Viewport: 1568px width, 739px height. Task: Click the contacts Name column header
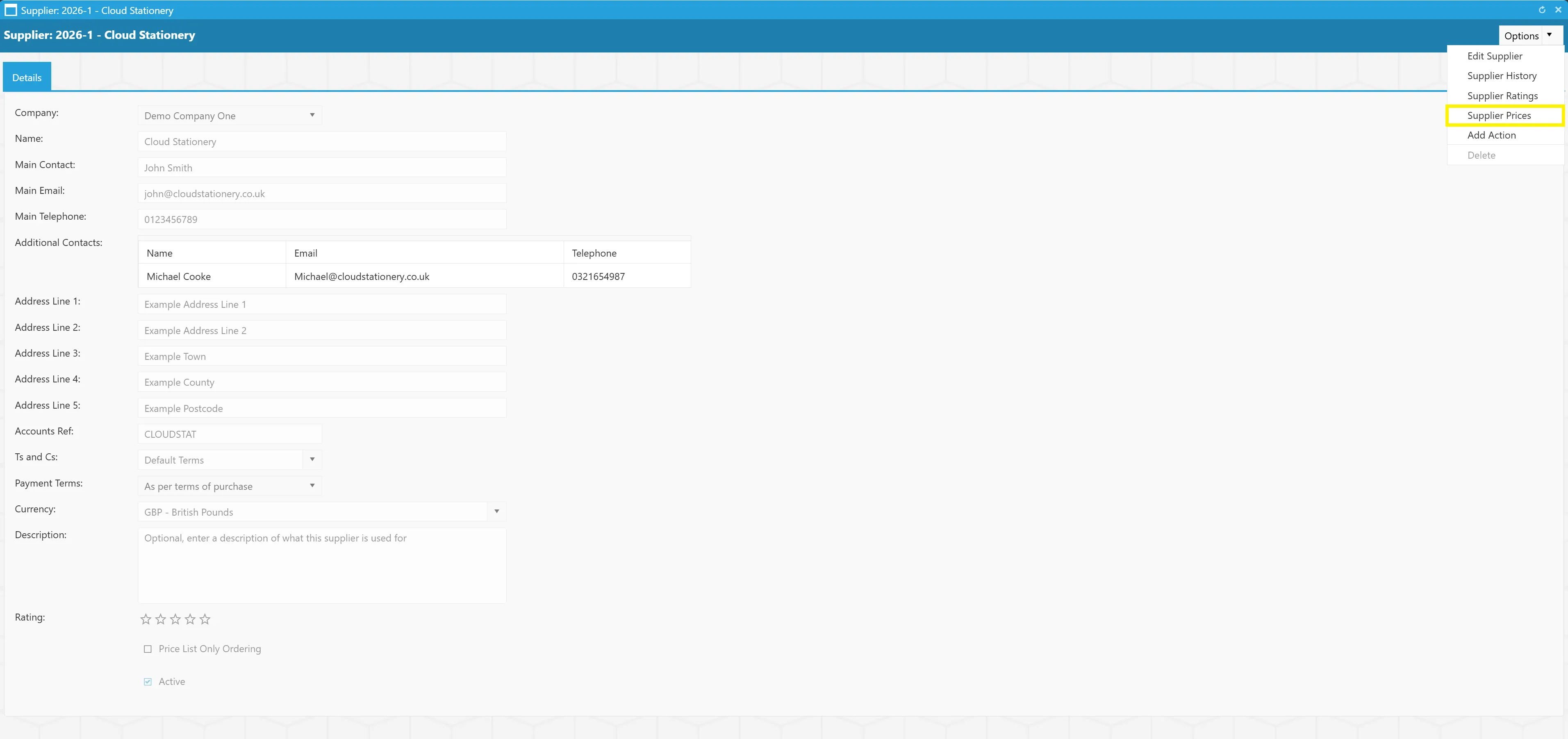pyautogui.click(x=212, y=252)
